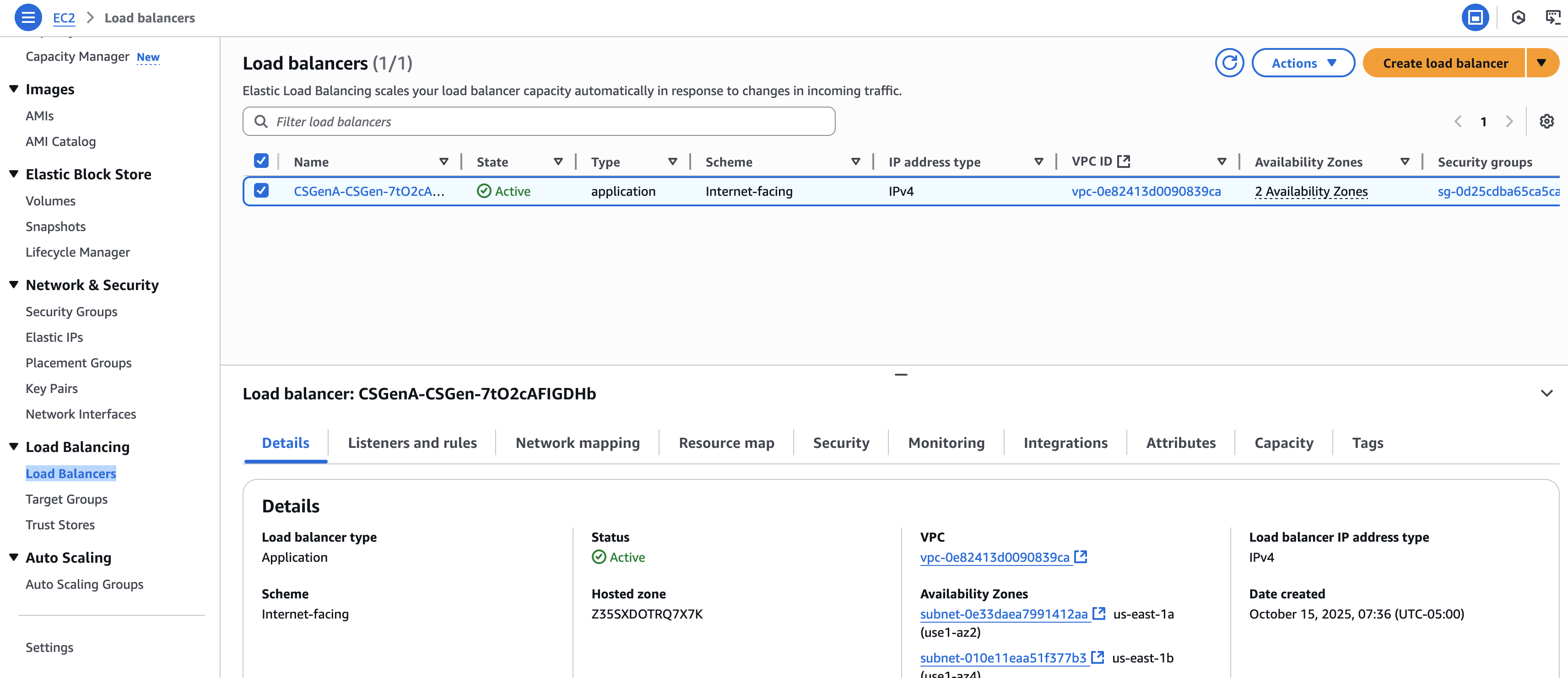
Task: Open table preferences gear icon
Action: coord(1546,122)
